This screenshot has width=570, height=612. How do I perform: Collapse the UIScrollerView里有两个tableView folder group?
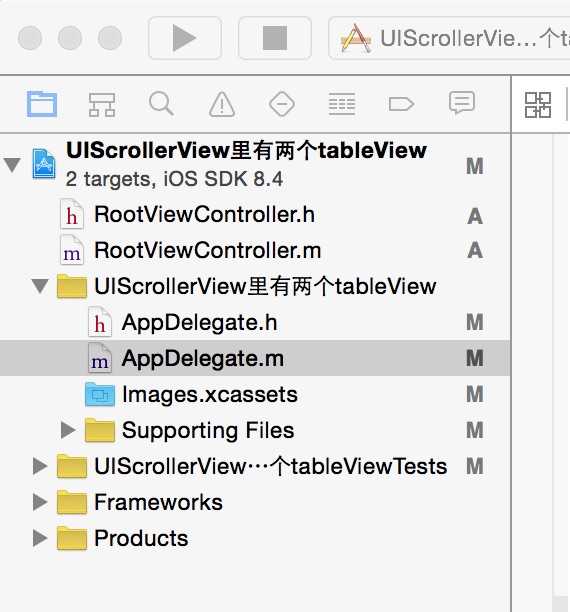click(40, 286)
